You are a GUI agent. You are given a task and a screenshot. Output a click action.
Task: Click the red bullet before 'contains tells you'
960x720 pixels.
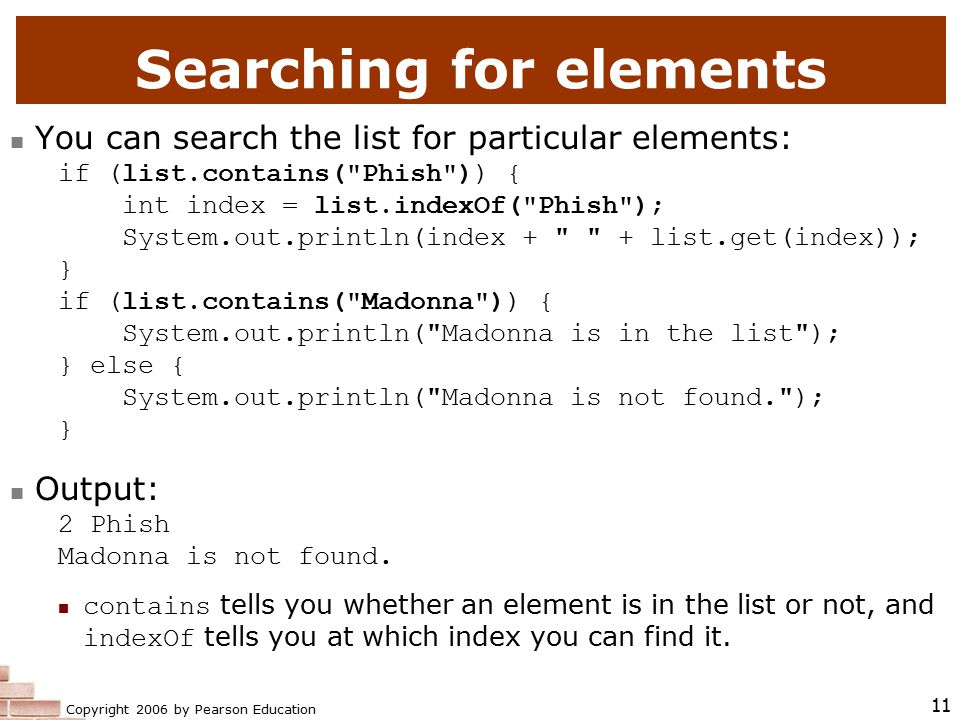tap(64, 608)
